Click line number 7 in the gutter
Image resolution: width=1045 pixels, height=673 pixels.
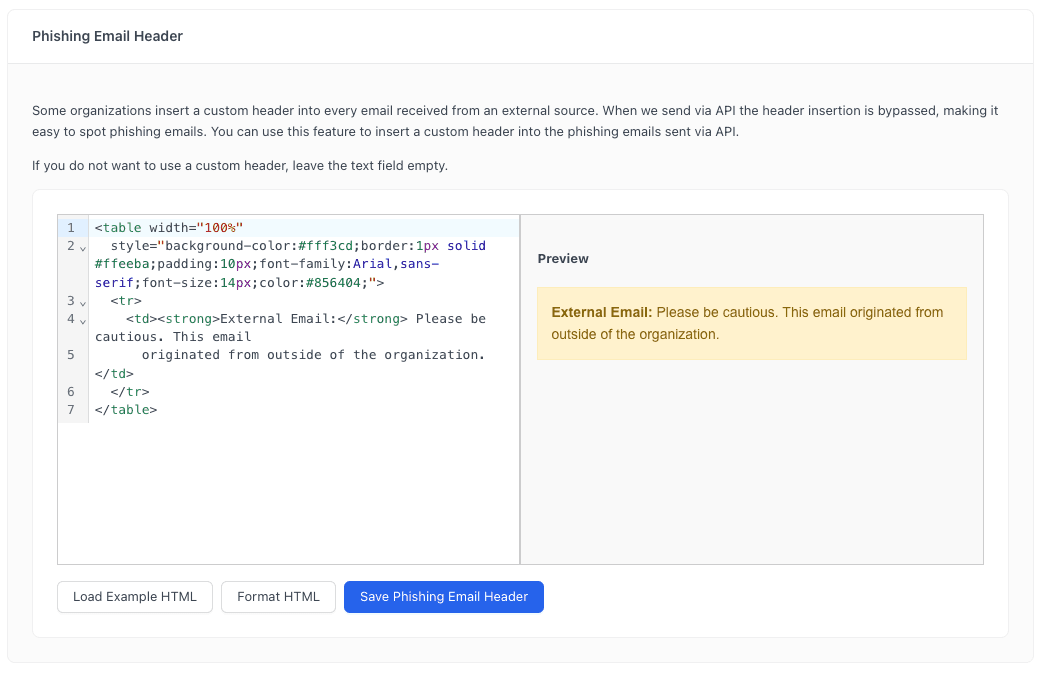70,410
